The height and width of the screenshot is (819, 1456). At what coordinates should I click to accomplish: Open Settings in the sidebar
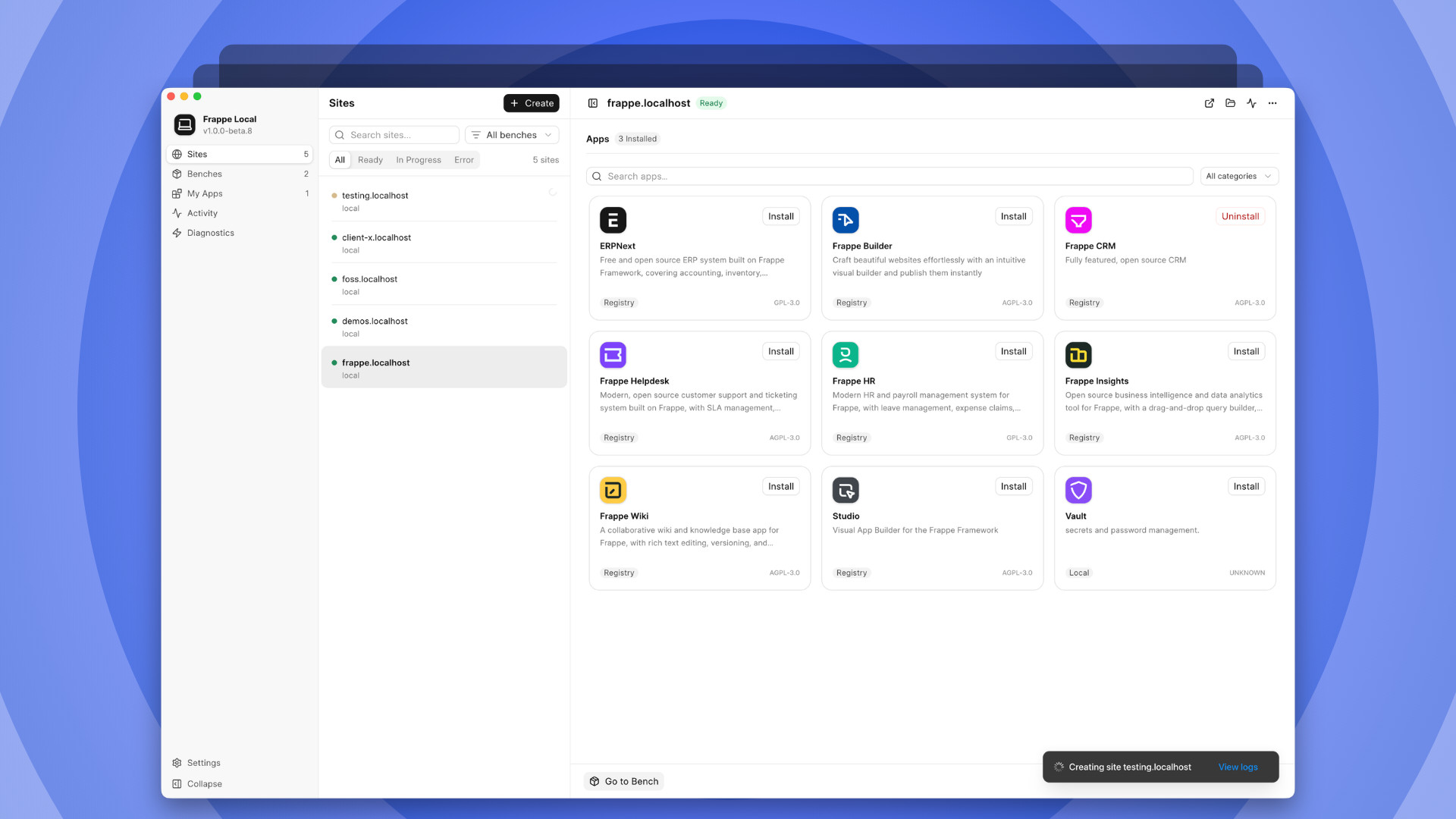[x=240, y=763]
